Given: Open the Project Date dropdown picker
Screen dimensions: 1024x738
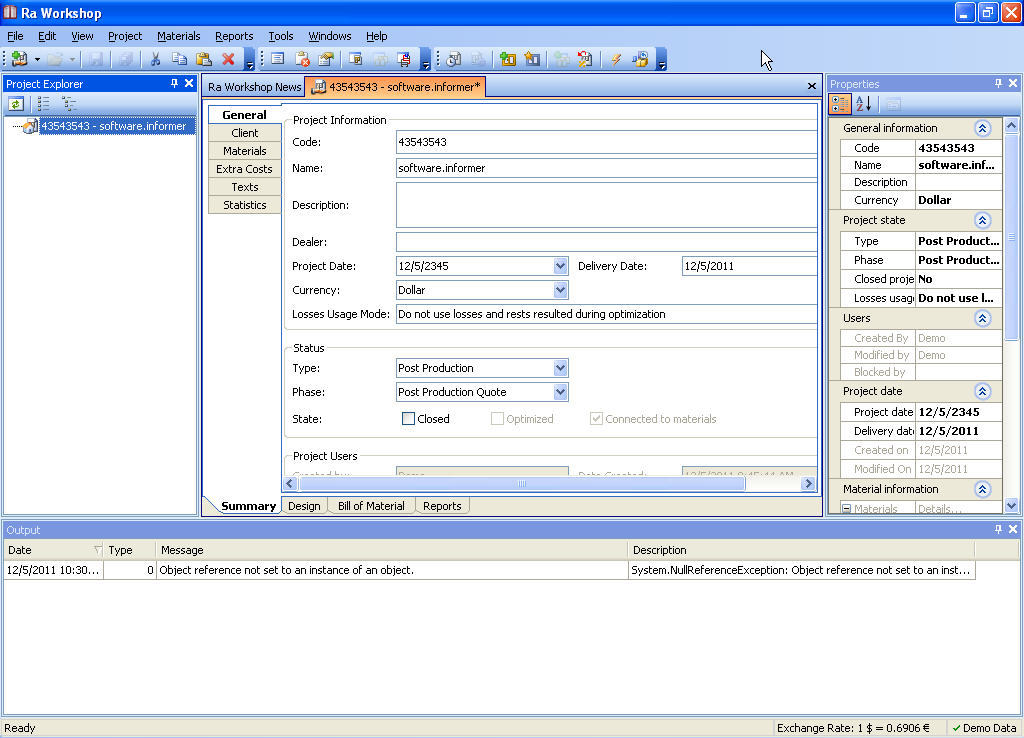Looking at the screenshot, I should tap(560, 266).
